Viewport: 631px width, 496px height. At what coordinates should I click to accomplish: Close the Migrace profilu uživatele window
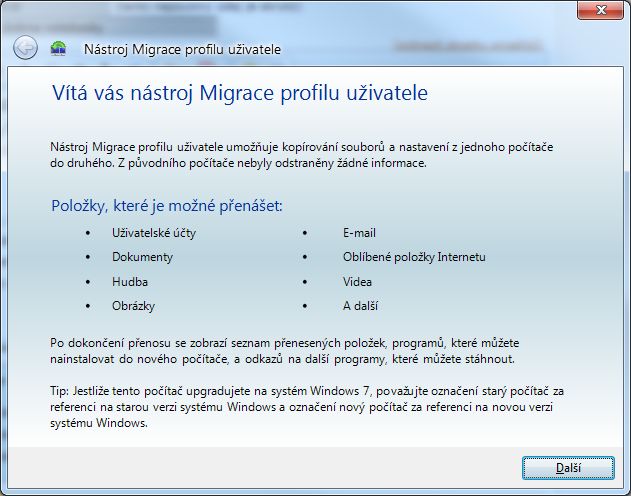pyautogui.click(x=600, y=10)
